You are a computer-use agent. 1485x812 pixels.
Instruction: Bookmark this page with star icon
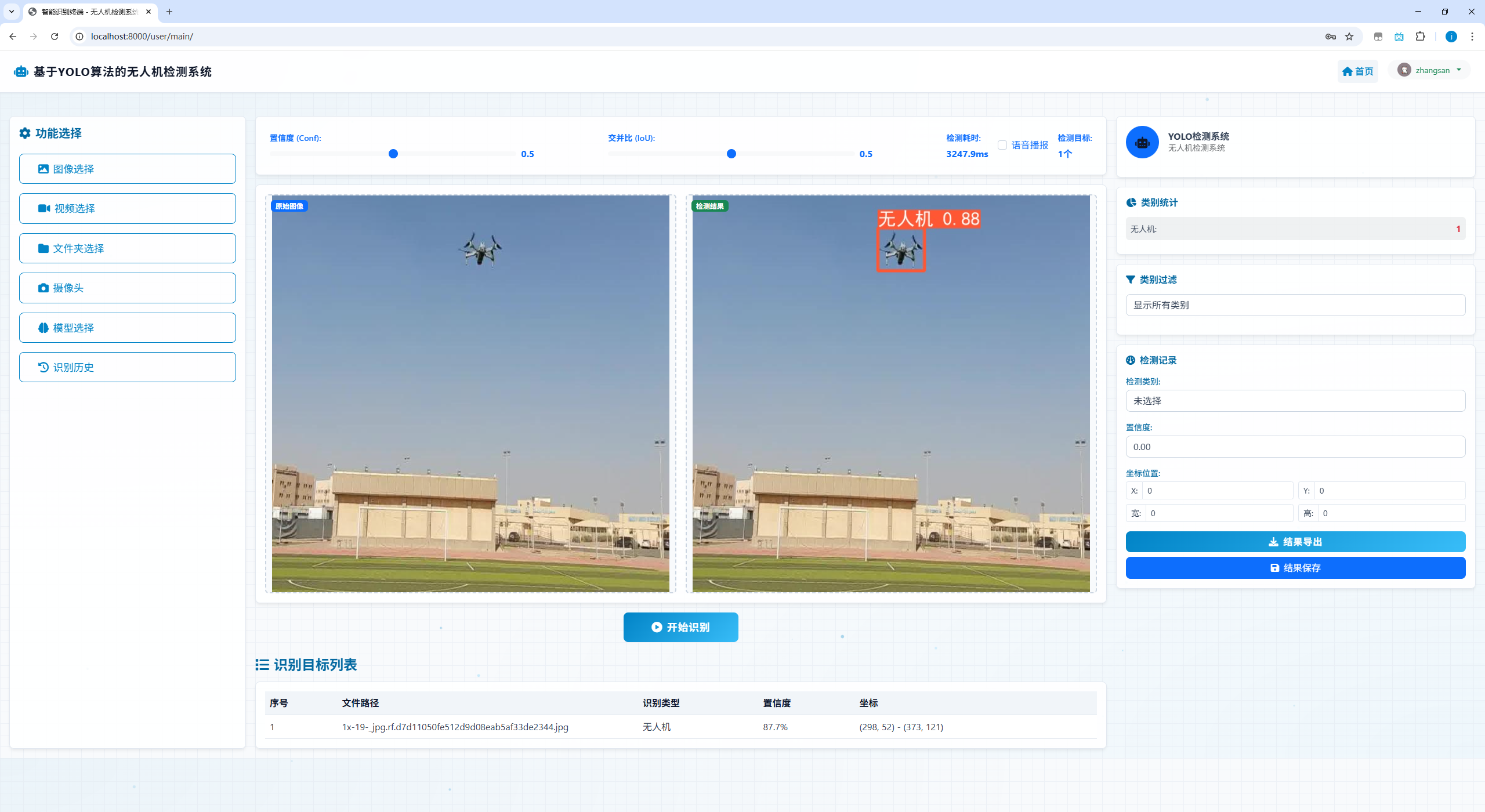point(1349,37)
